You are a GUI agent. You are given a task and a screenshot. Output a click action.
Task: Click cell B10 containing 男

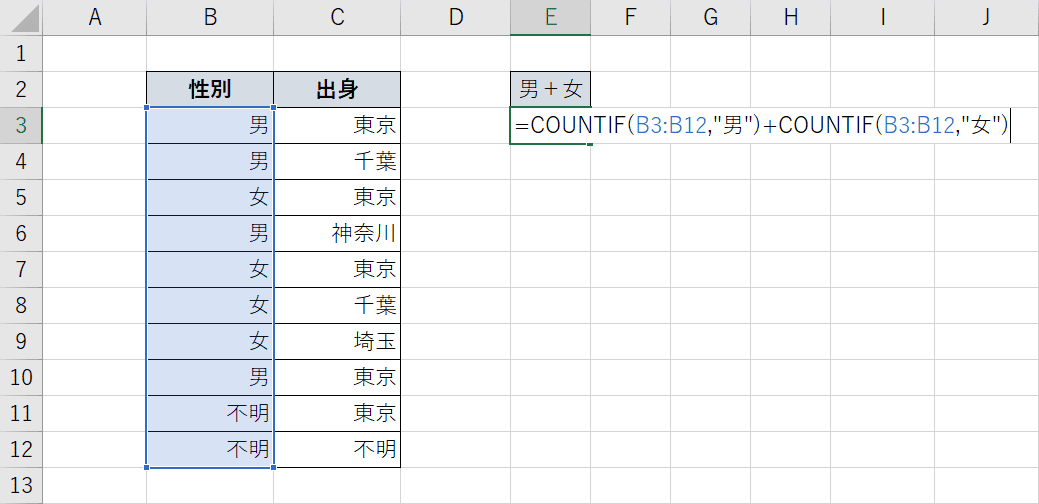click(210, 378)
